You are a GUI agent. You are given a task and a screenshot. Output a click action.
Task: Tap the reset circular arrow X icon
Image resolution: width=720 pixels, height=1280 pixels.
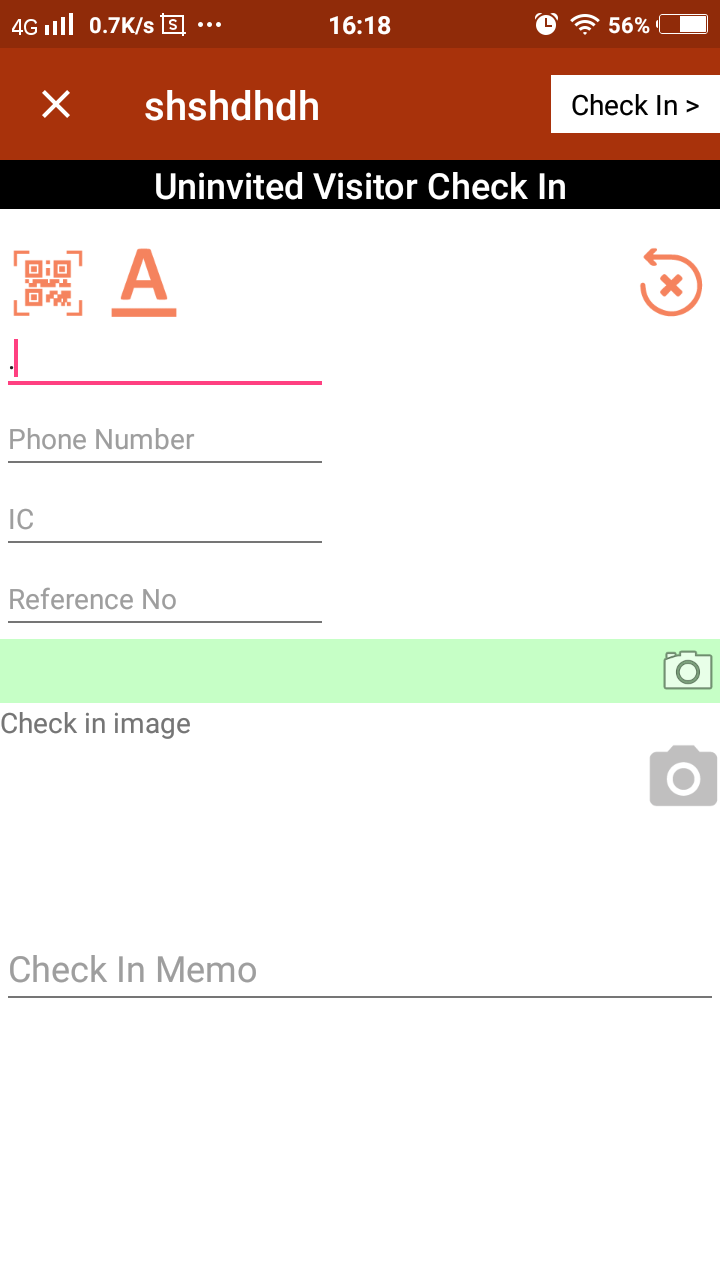pos(671,284)
